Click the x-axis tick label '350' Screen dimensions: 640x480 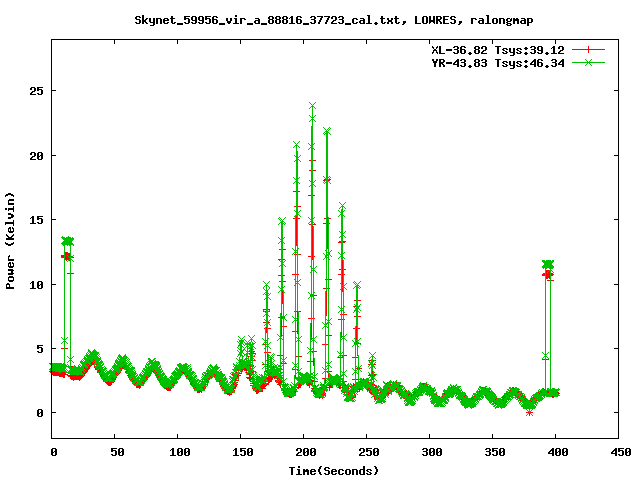point(495,452)
